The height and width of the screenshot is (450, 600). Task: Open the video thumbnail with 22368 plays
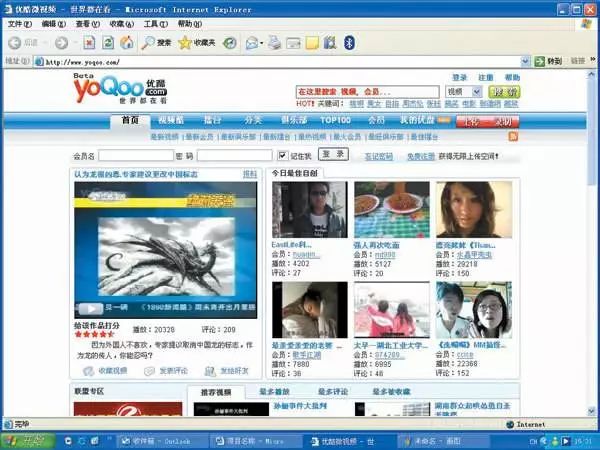474,310
